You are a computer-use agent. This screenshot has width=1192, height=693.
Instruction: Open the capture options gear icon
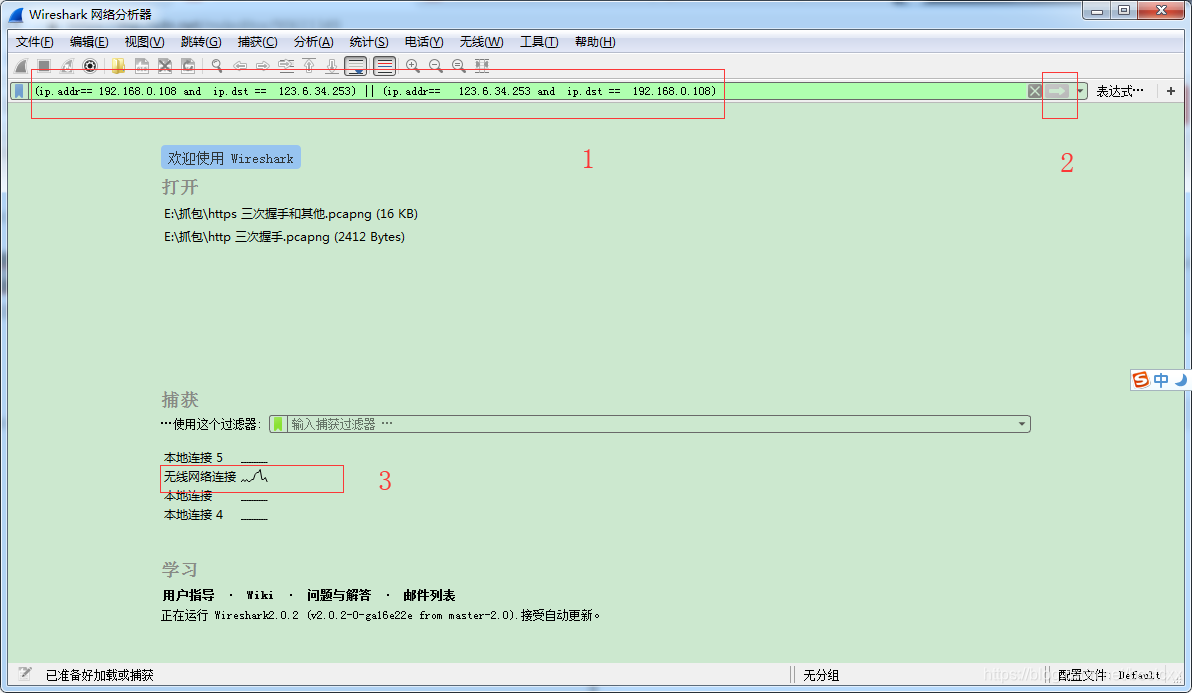click(x=90, y=66)
